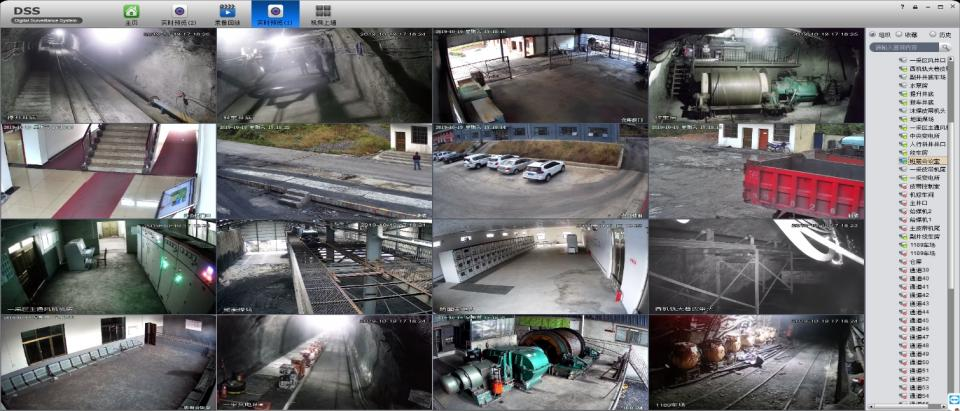The width and height of the screenshot is (960, 412).
Task: Click the 实时预览(2) live preview icon
Action: [x=179, y=12]
